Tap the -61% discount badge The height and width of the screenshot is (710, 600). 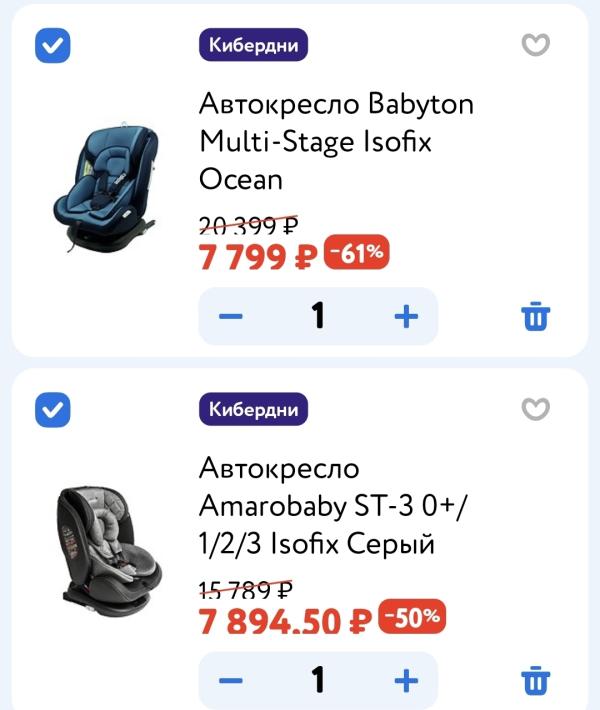coord(356,252)
